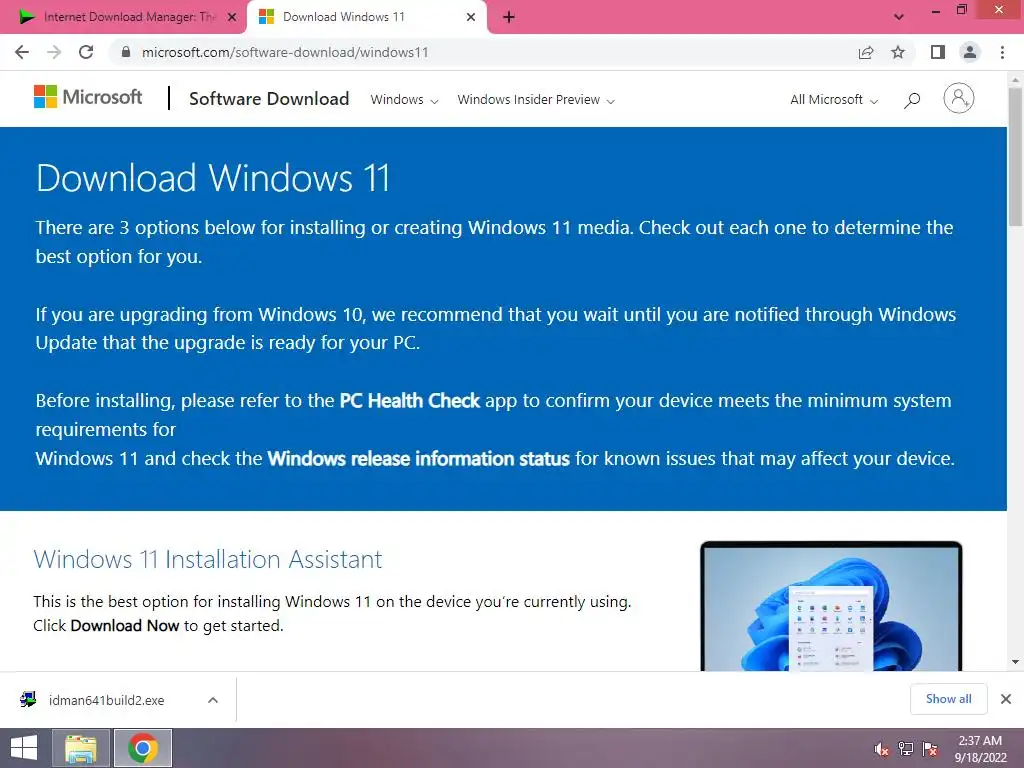Click the address bar URL
Image resolution: width=1024 pixels, height=768 pixels.
(285, 52)
